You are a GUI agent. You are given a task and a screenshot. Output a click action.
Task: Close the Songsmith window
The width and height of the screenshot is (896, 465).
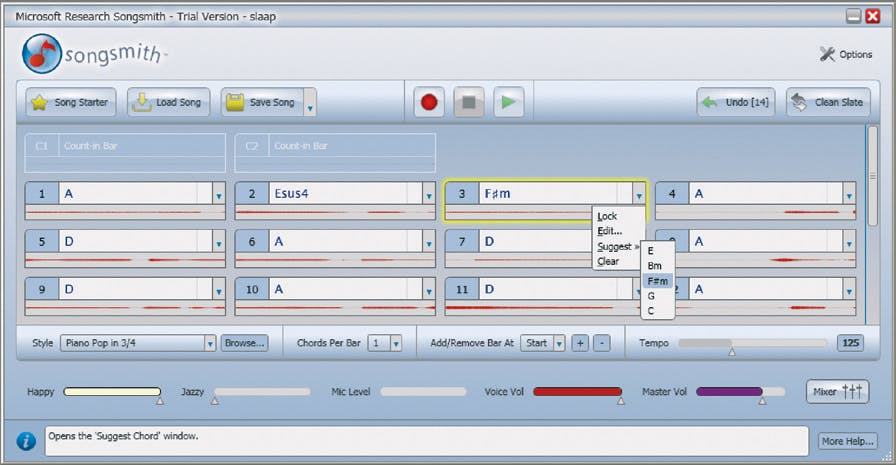873,16
